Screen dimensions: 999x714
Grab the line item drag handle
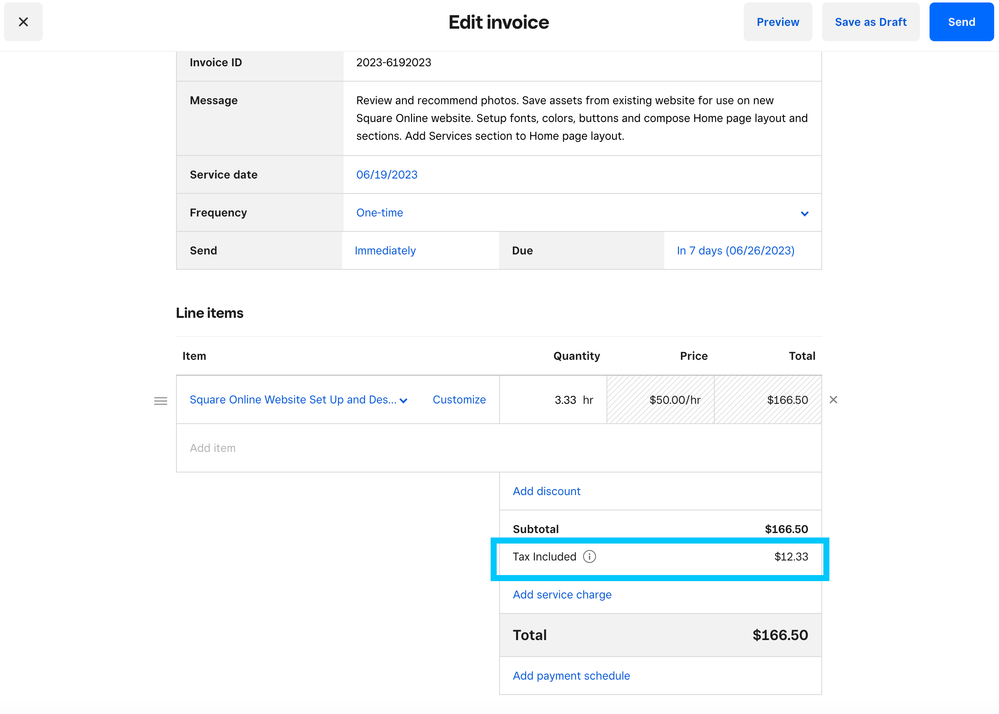[160, 400]
